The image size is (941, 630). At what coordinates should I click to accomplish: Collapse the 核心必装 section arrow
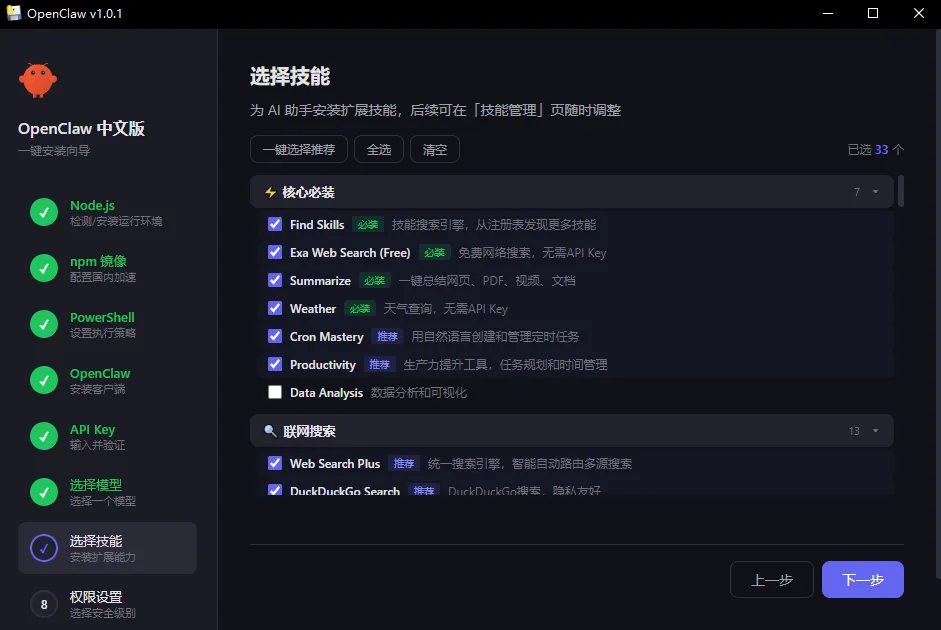pyautogui.click(x=876, y=192)
